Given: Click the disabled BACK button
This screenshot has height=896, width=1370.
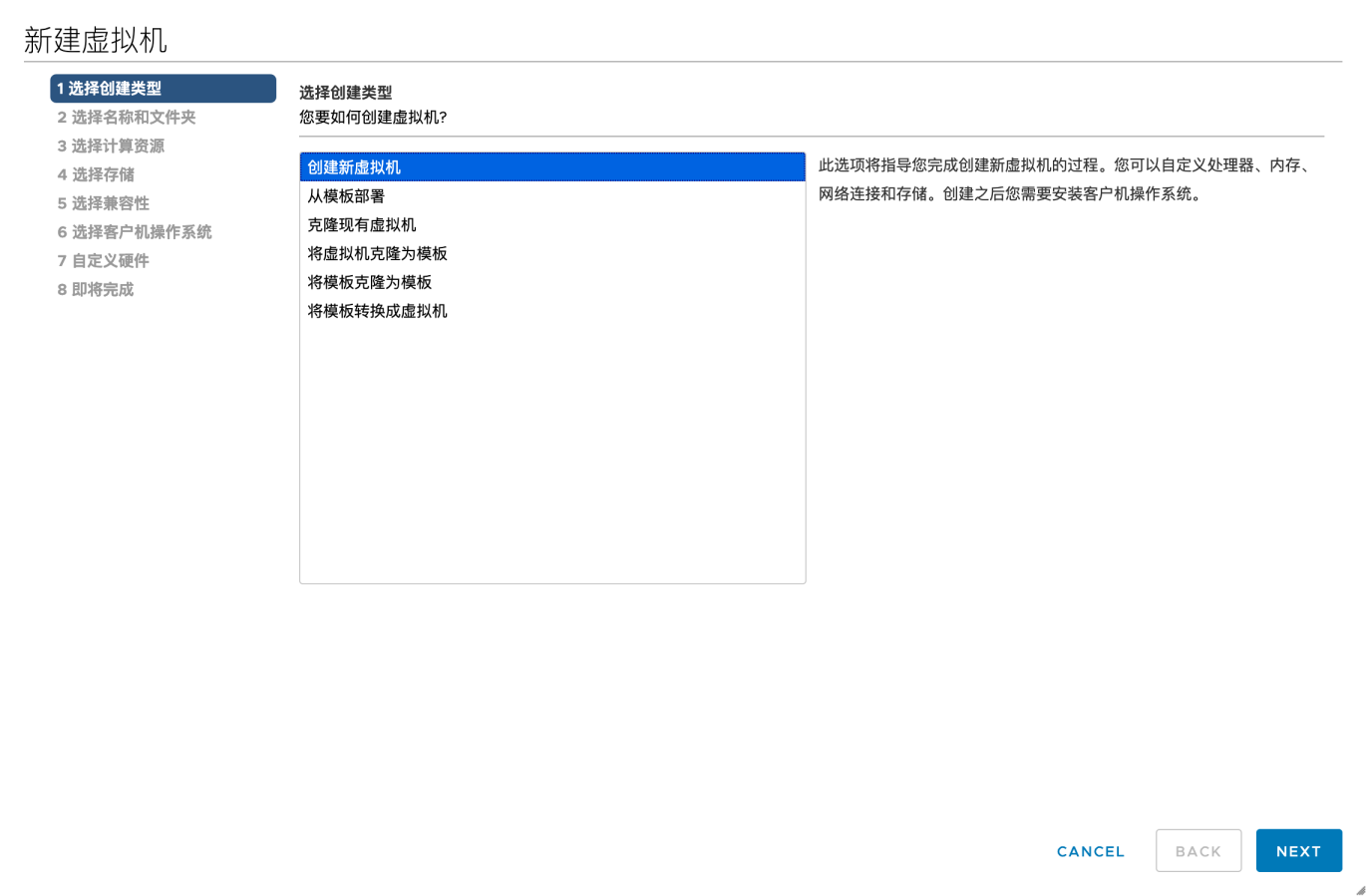Looking at the screenshot, I should click(x=1198, y=851).
